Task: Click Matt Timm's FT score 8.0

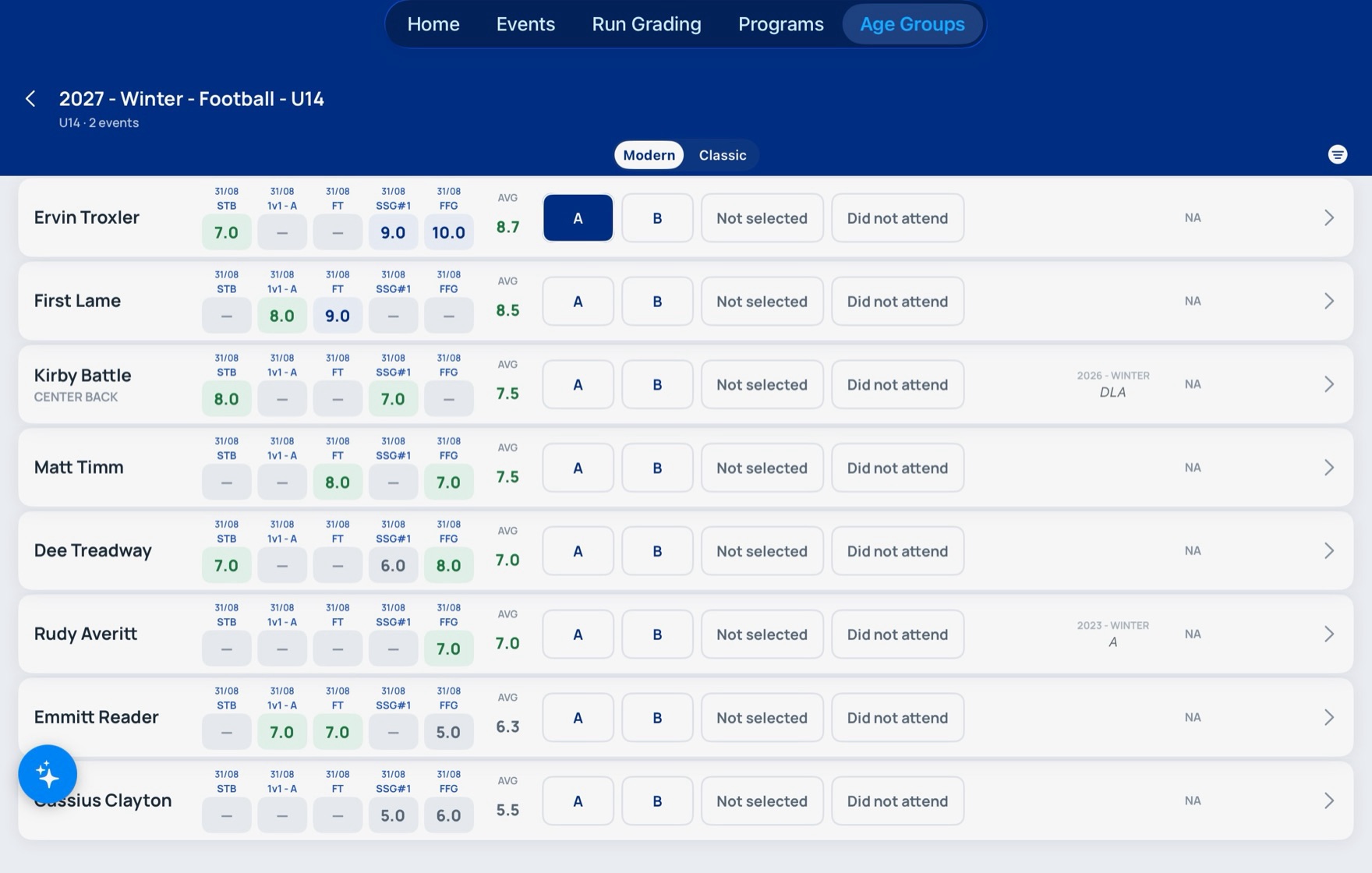Action: 338,482
